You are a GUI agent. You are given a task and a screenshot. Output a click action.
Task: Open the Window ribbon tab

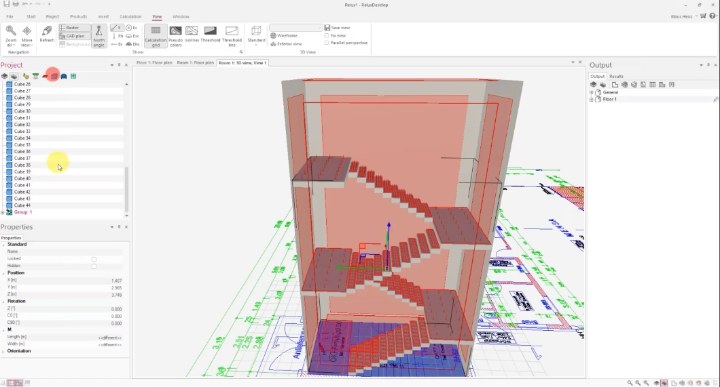tap(181, 17)
